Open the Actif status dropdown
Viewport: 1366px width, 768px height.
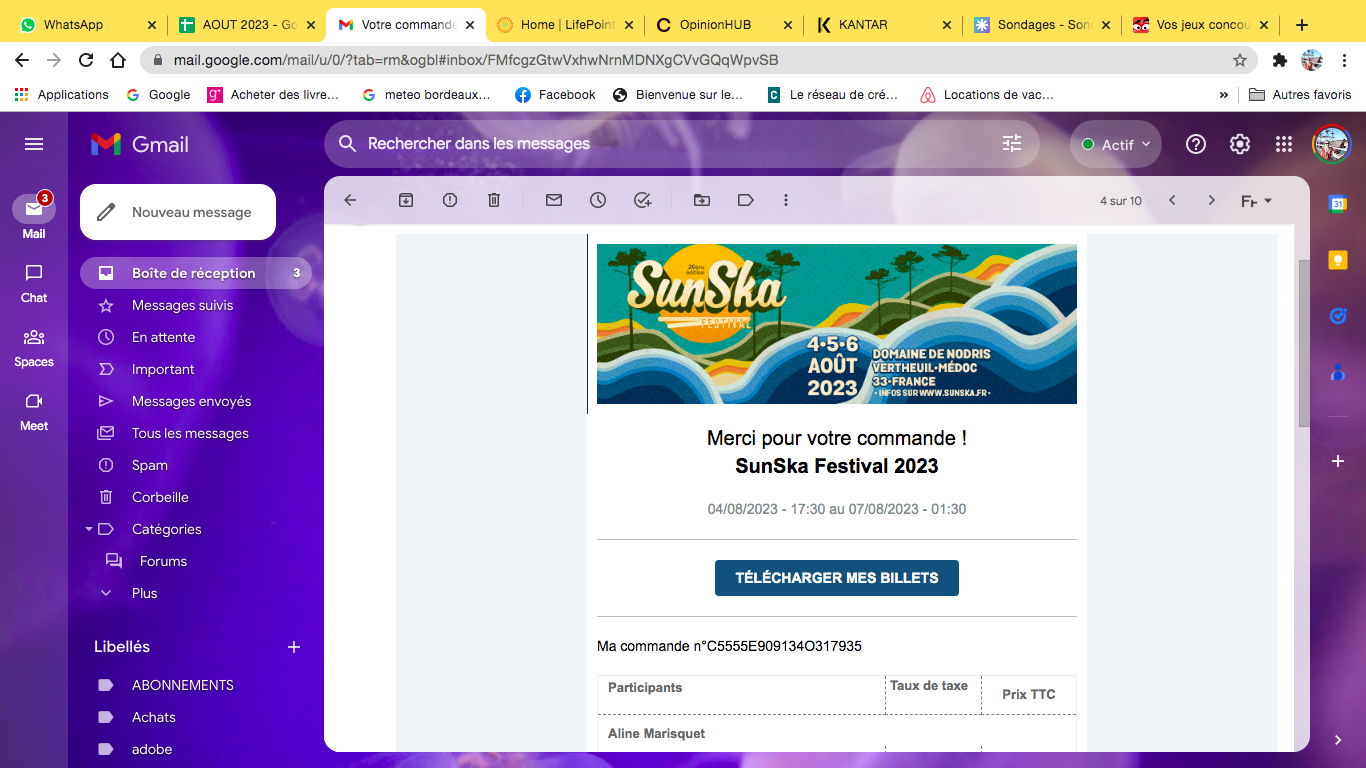1116,144
